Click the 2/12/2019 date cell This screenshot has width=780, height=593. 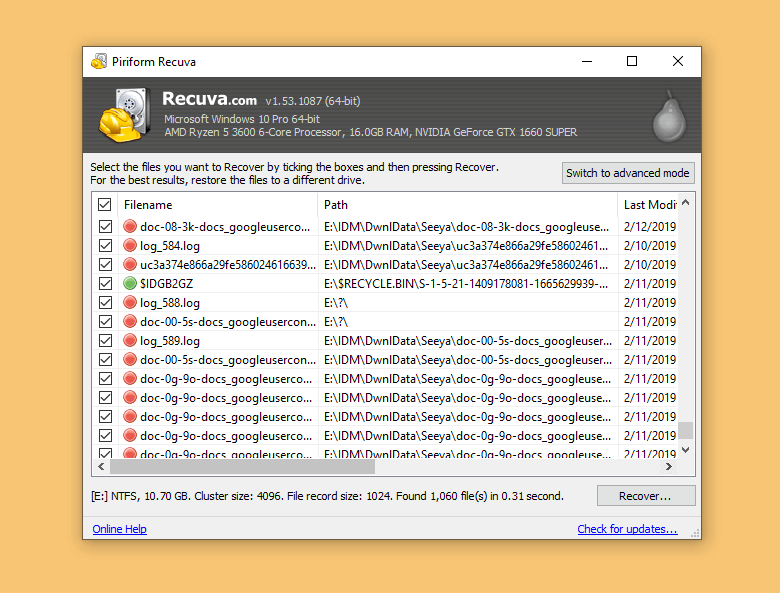[x=650, y=227]
